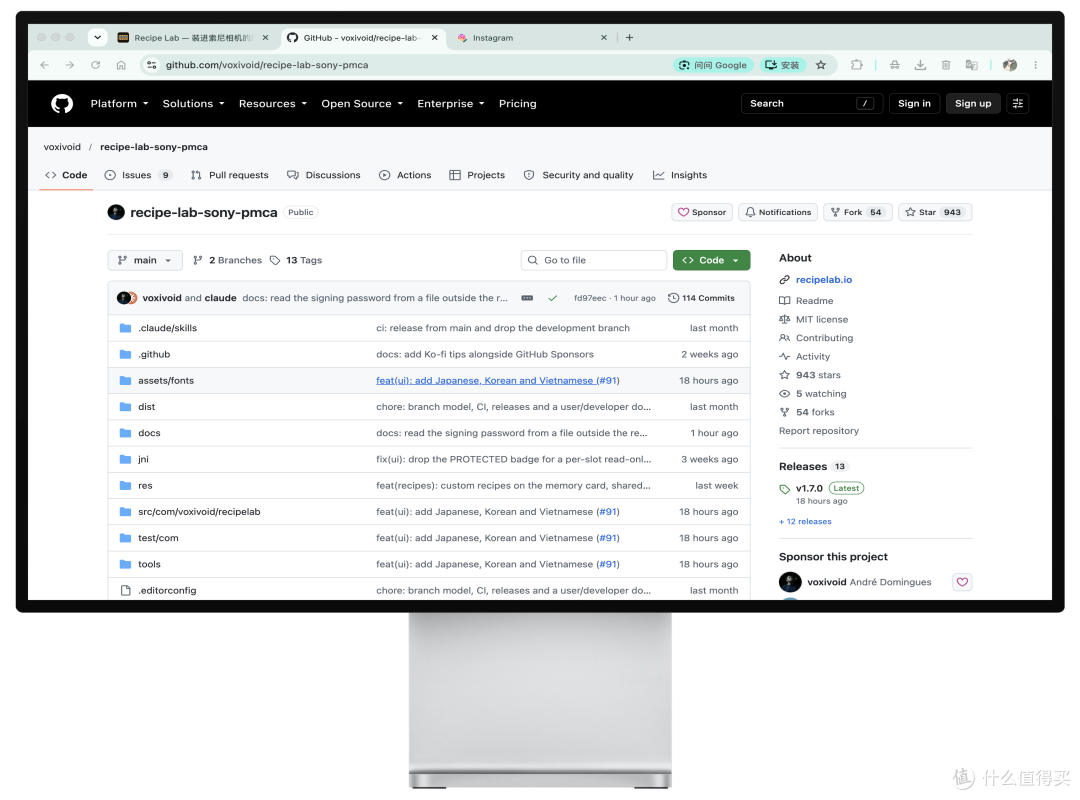This screenshot has height=800, width=1080.
Task: Expand the Resources dropdown
Action: [x=273, y=103]
